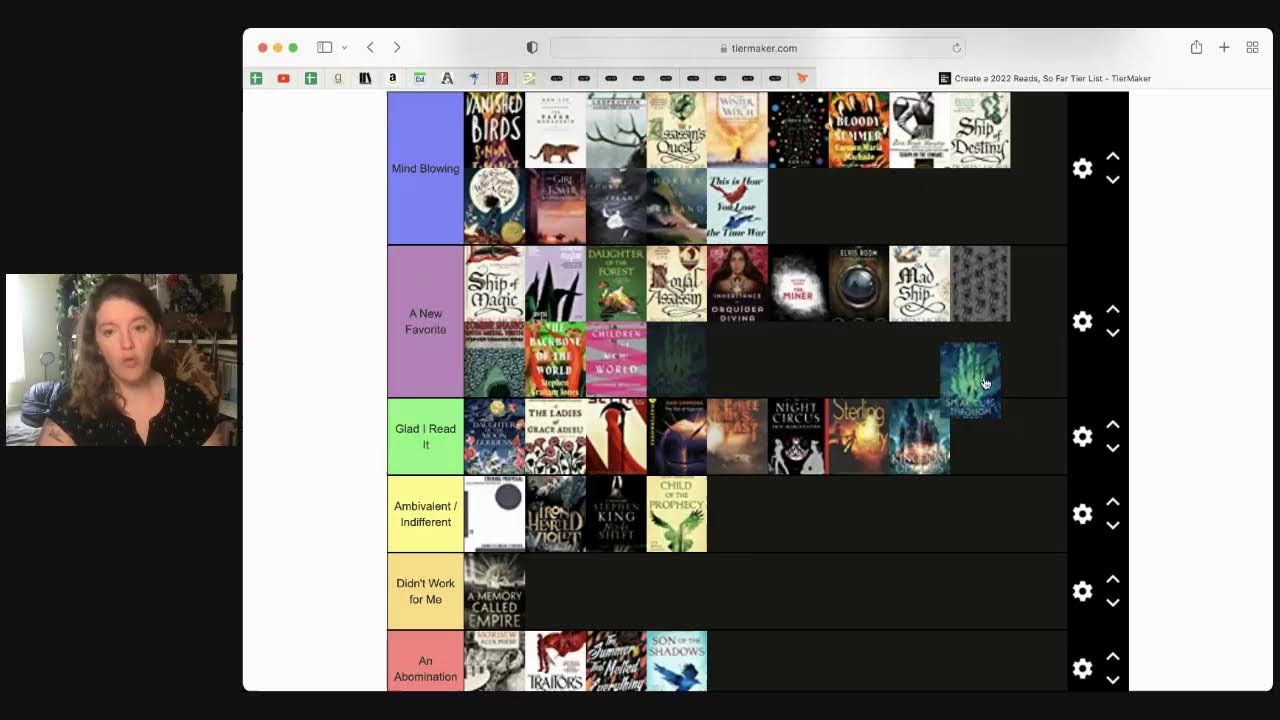Move Ambivalent / Indifferent tier down
Image resolution: width=1280 pixels, height=720 pixels.
click(x=1112, y=525)
